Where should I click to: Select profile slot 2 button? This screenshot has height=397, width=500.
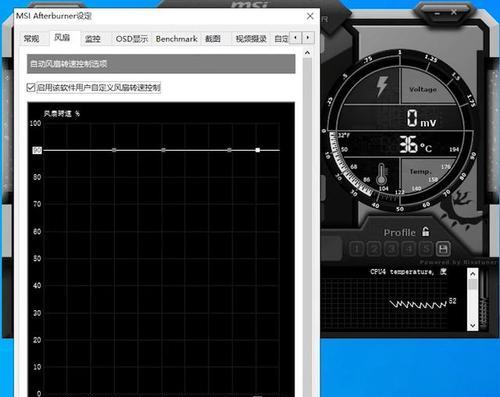[374, 249]
